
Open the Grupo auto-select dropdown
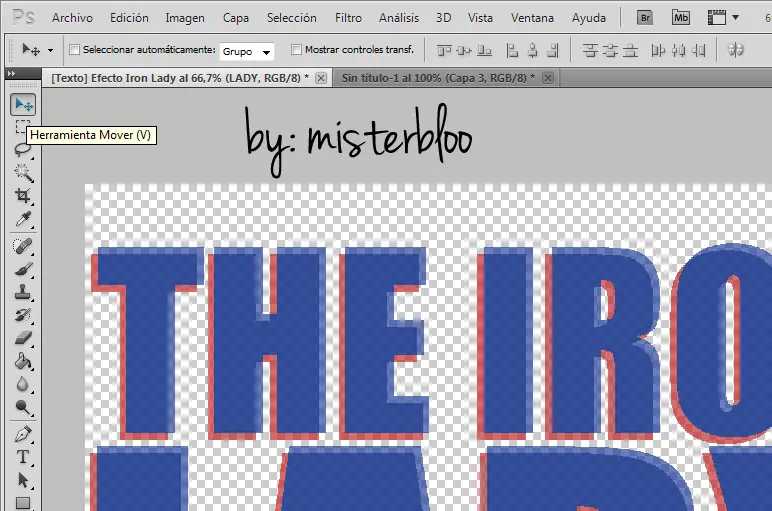(247, 51)
